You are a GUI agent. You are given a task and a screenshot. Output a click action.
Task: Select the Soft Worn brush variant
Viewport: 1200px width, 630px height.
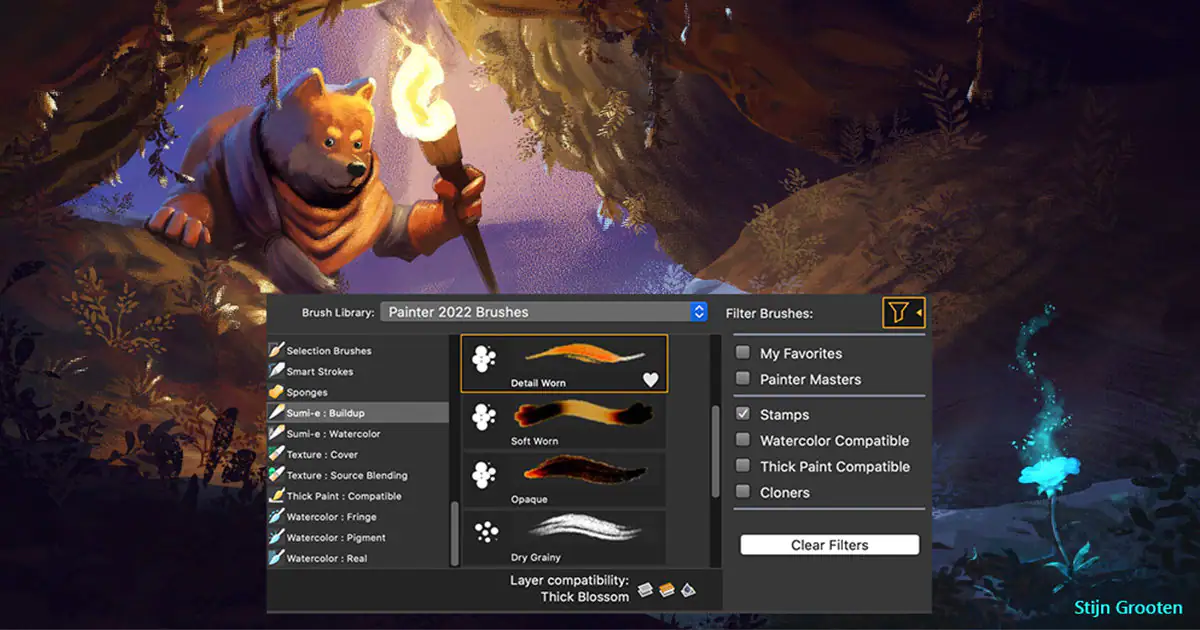point(564,422)
